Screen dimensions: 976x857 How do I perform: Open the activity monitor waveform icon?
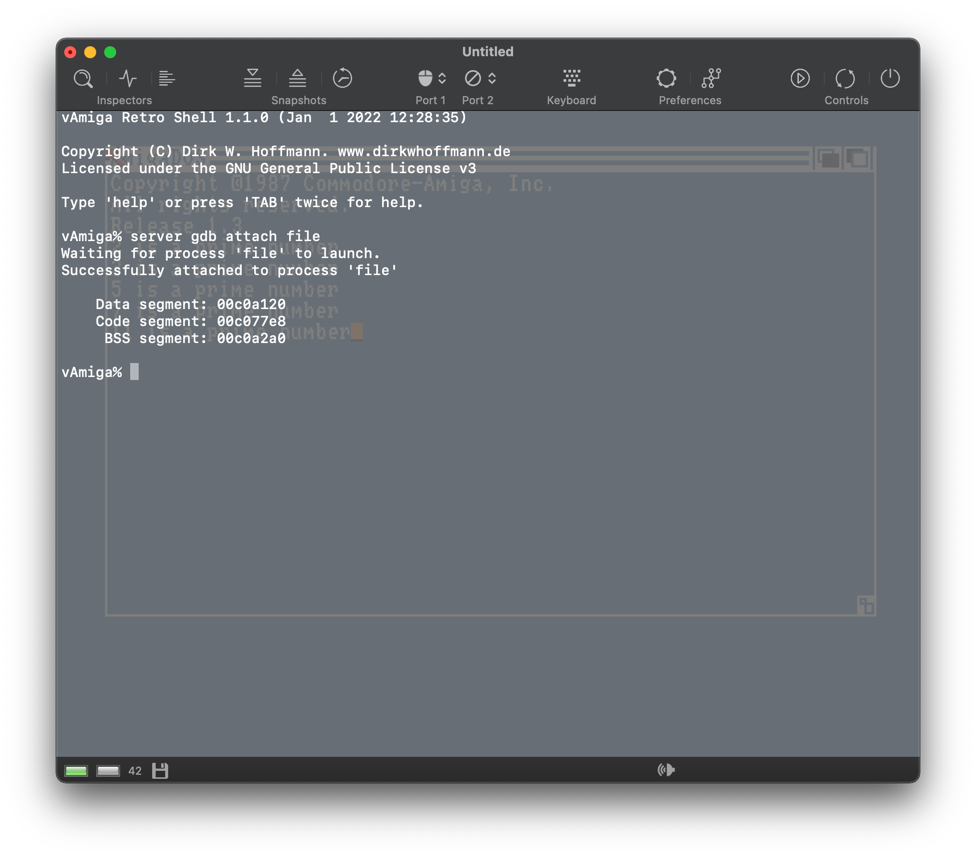[128, 78]
